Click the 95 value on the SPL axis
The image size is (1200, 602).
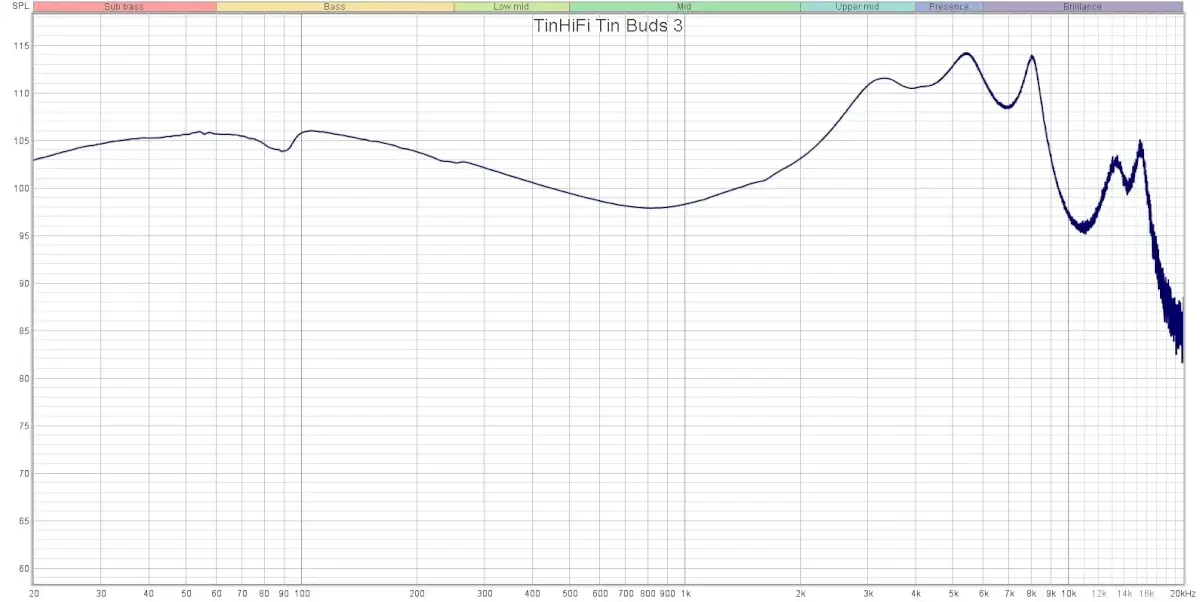(22, 236)
